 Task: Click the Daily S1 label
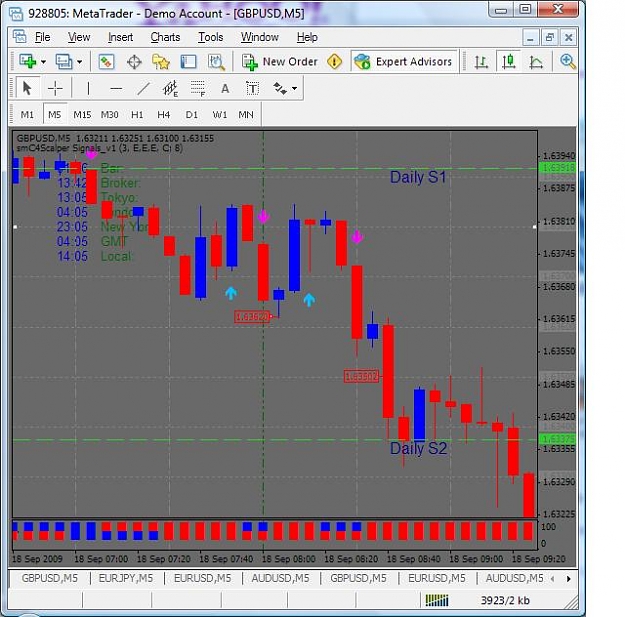coord(418,177)
